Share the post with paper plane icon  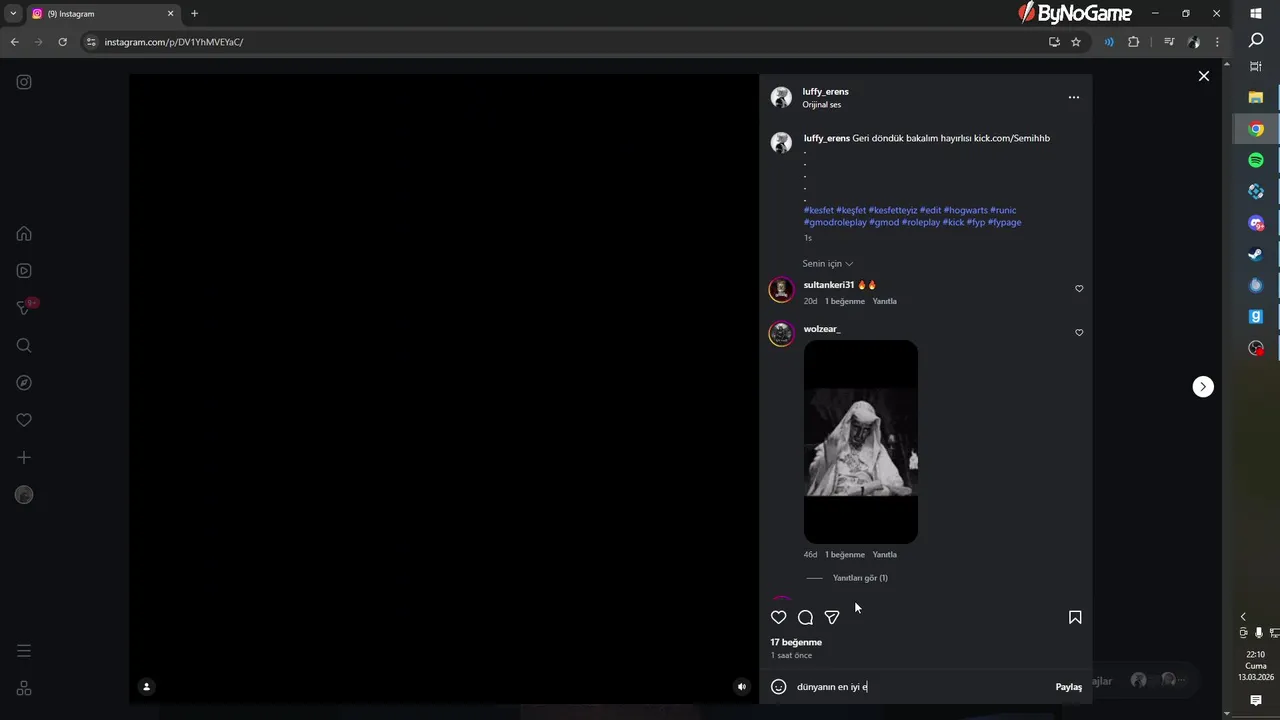[x=832, y=617]
